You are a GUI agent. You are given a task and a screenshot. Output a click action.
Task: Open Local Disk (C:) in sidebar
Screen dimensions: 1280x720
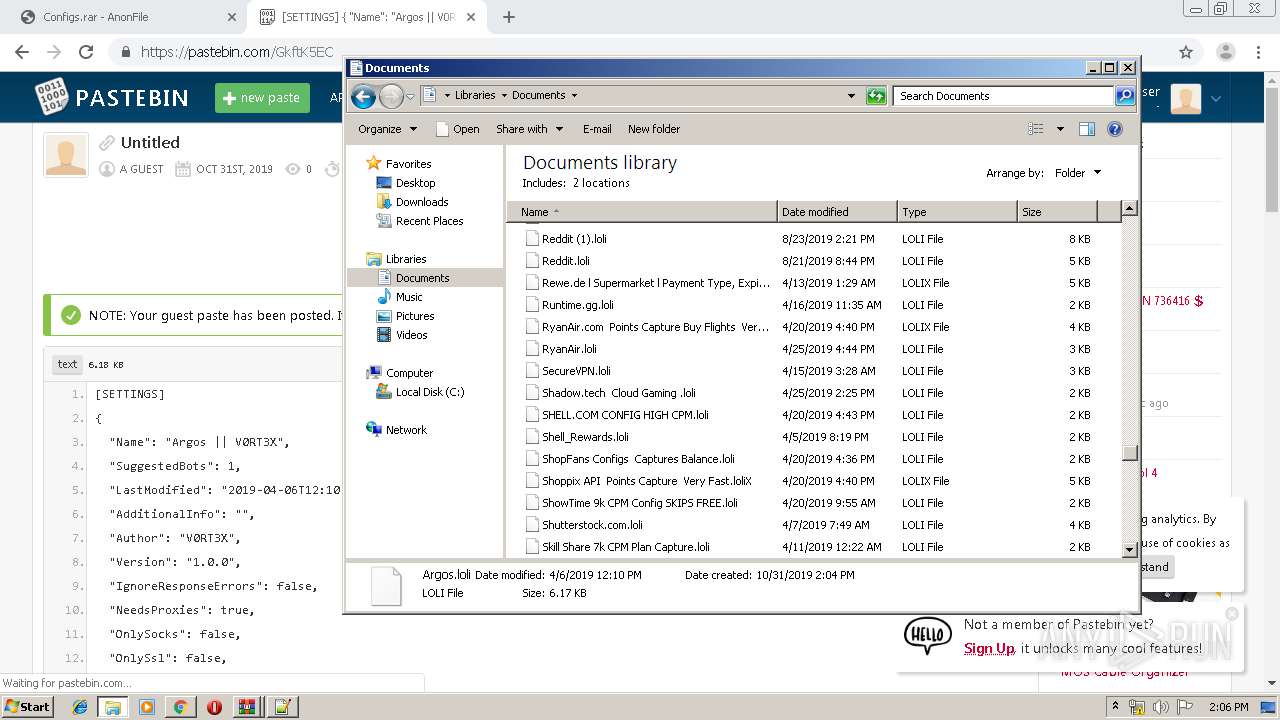pyautogui.click(x=429, y=392)
